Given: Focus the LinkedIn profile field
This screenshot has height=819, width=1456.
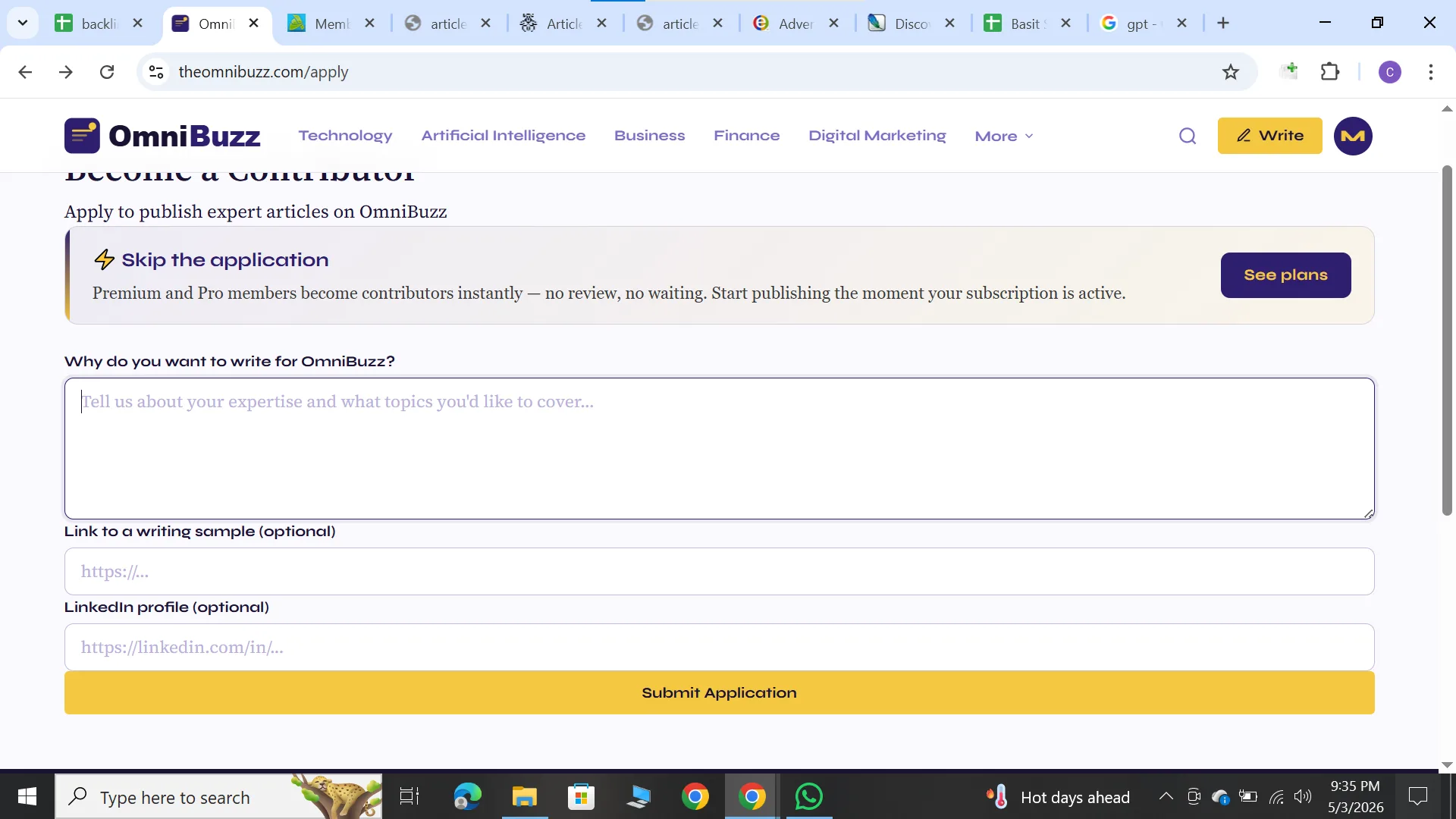Looking at the screenshot, I should click(720, 648).
